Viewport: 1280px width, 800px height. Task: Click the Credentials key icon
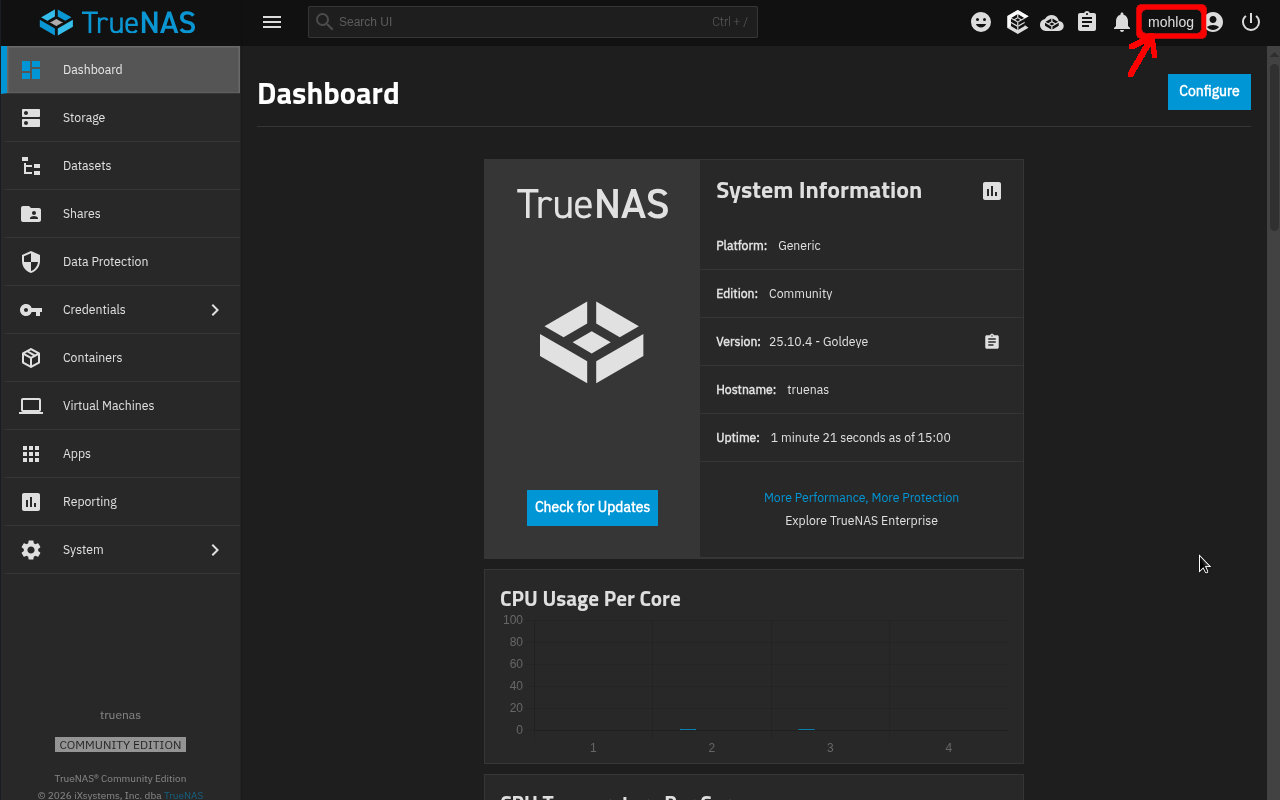click(x=31, y=310)
